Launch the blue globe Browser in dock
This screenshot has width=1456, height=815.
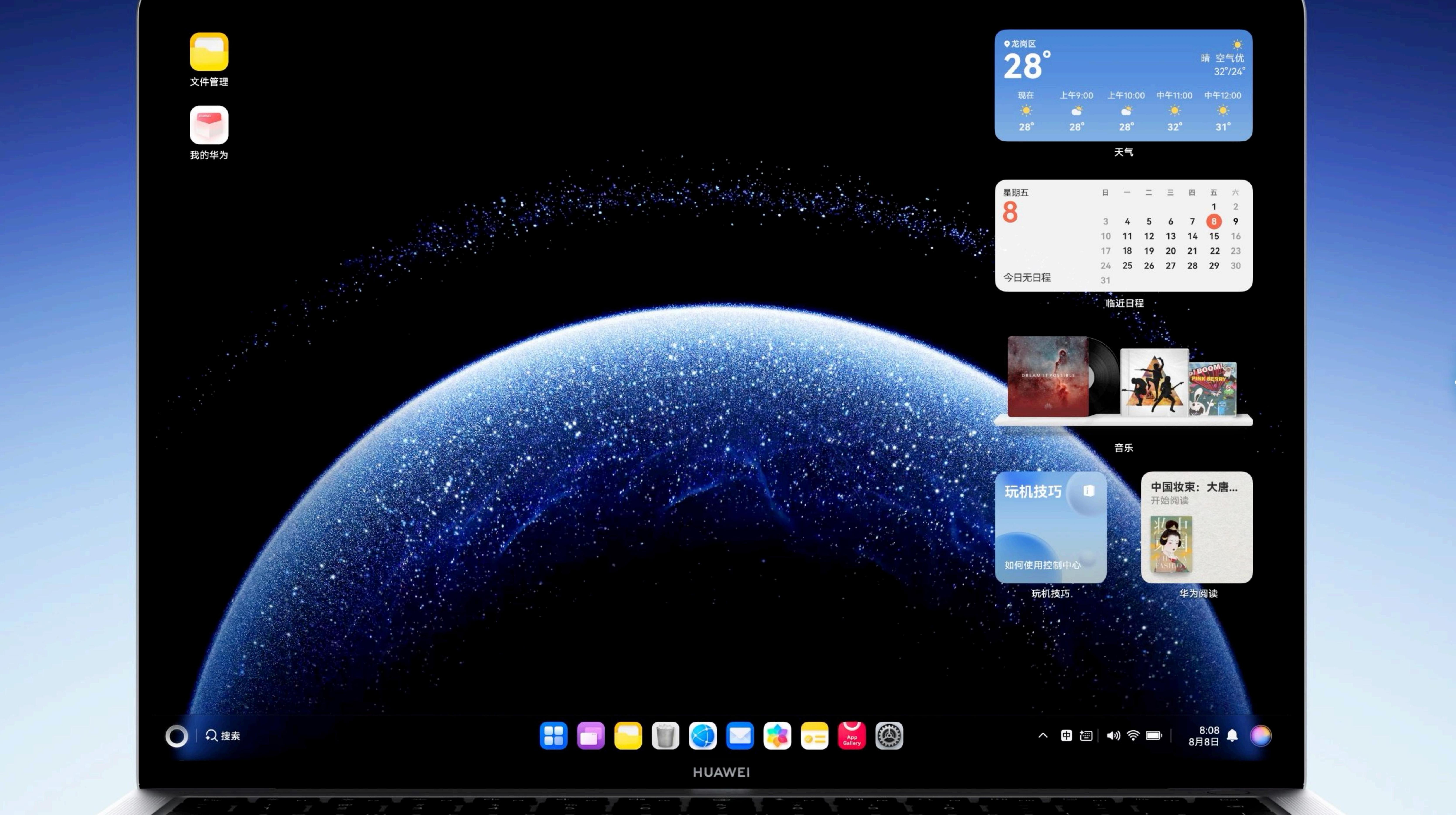point(703,736)
